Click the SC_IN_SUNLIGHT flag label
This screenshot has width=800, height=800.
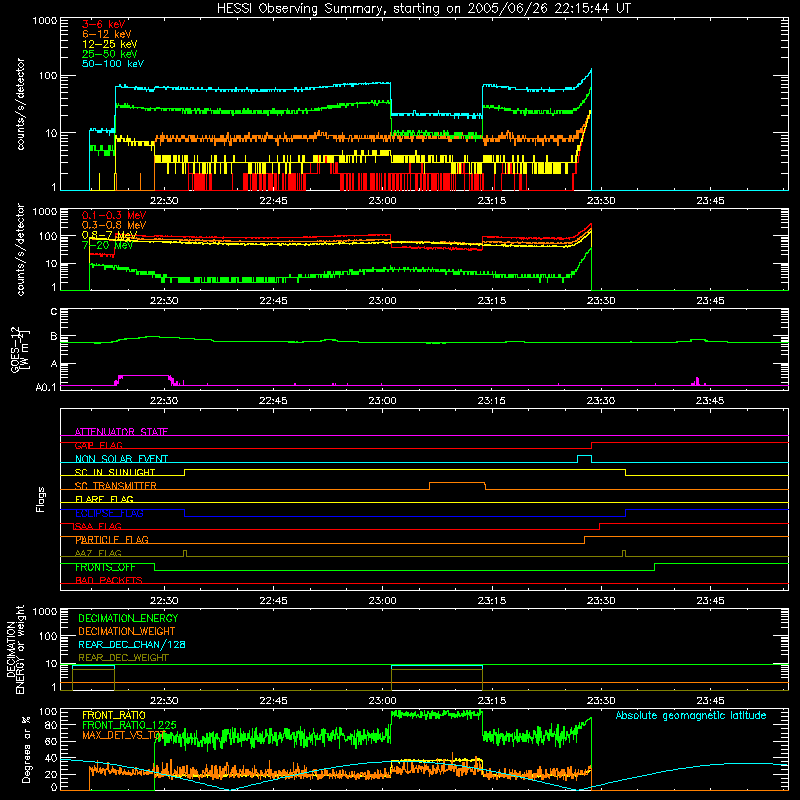click(115, 472)
